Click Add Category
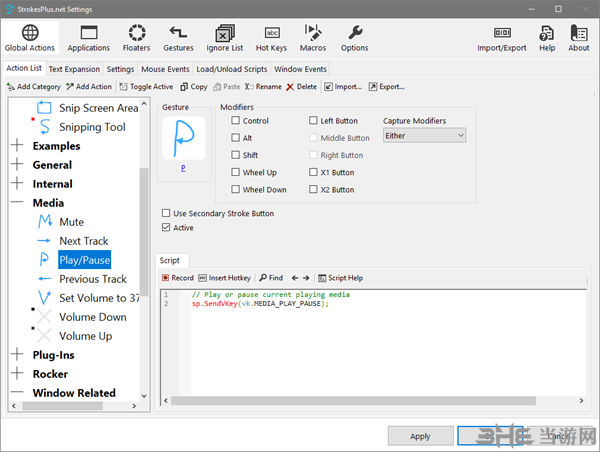 (34, 87)
